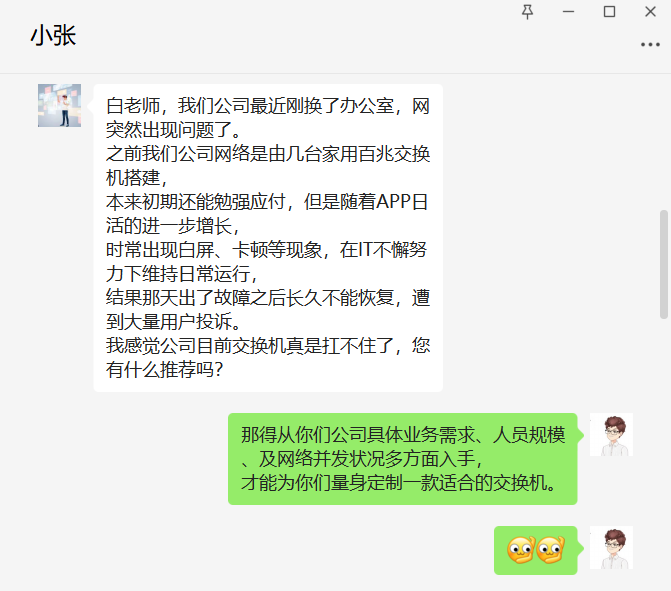Click the chat scrollbar thumb
Viewport: 671px width, 591px height.
click(664, 264)
